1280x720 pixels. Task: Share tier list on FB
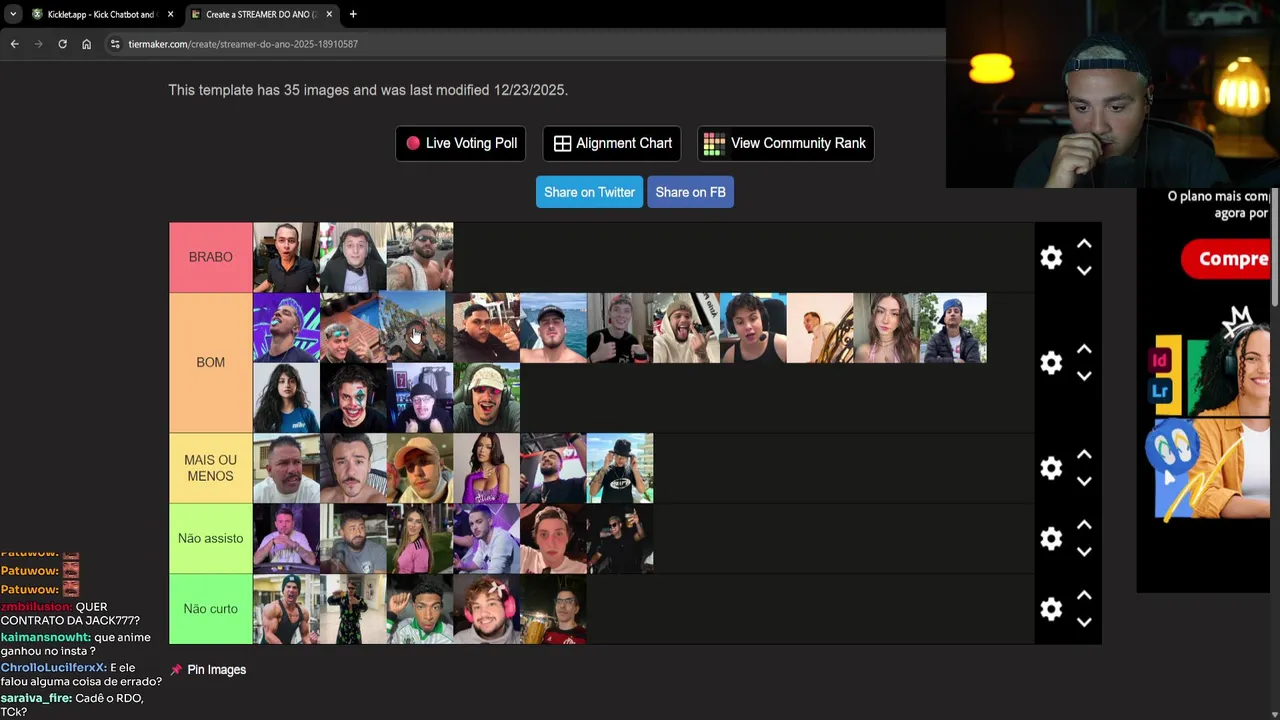click(x=690, y=192)
